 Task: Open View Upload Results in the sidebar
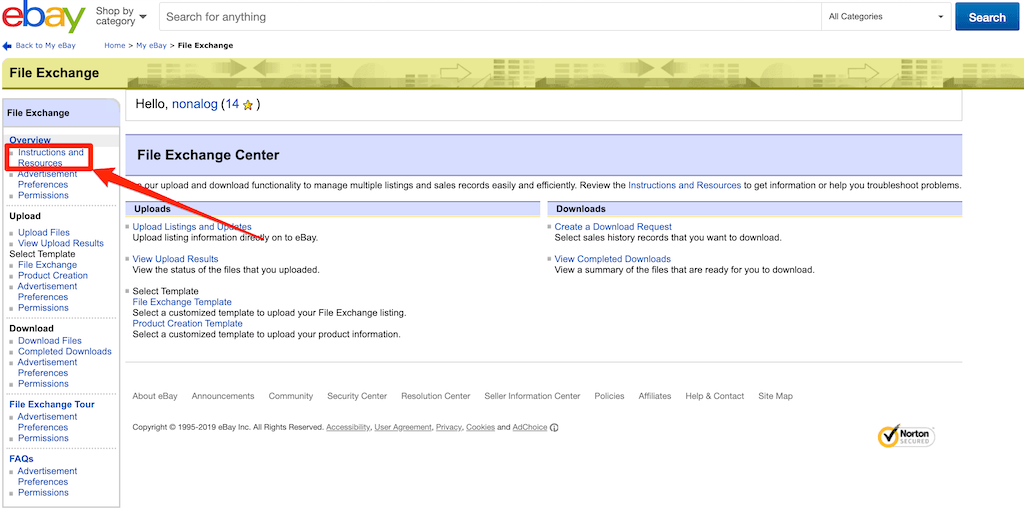click(x=61, y=243)
